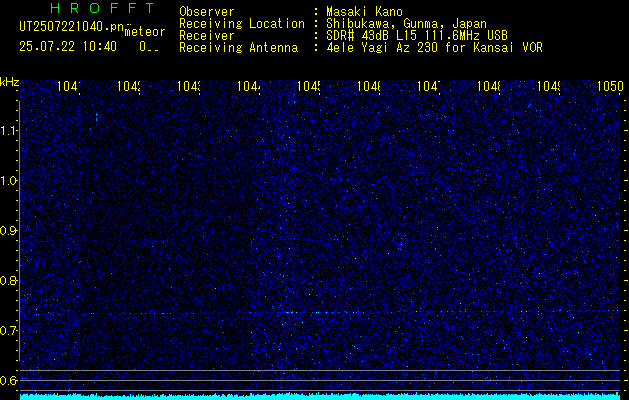This screenshot has height=400, width=629.
Task: Click the '0..' counter beside the time
Action: tap(149, 47)
